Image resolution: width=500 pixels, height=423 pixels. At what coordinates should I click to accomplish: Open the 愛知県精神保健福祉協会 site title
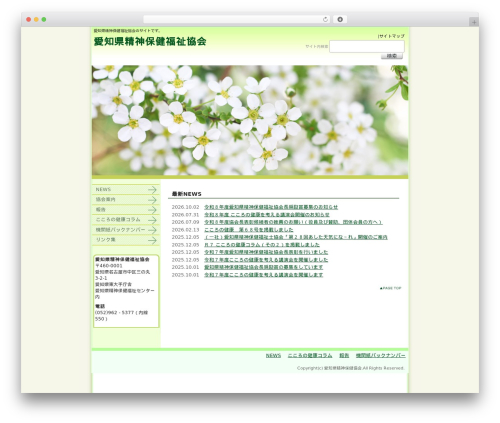pyautogui.click(x=150, y=42)
